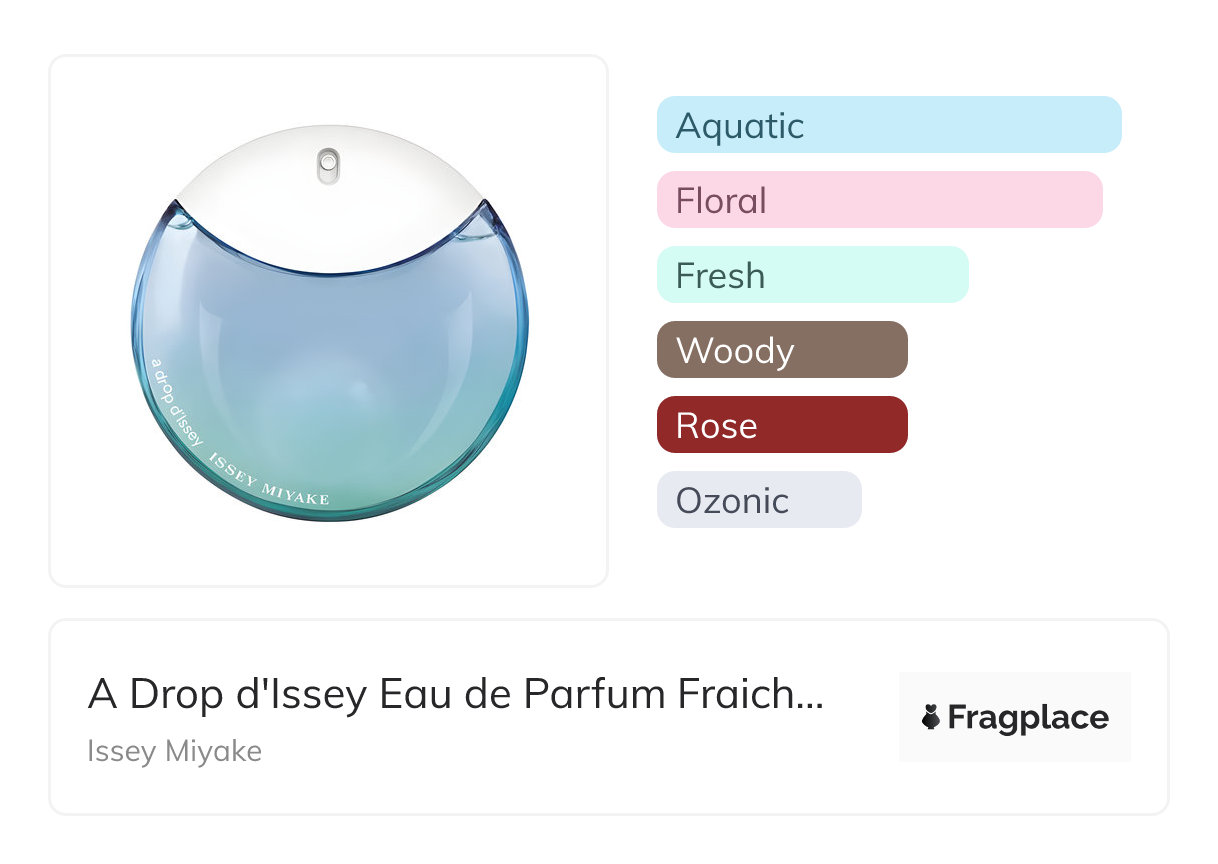Viewport: 1218px width, 864px height.
Task: Open the Issey Miyake brand link below title
Action: pos(174,750)
